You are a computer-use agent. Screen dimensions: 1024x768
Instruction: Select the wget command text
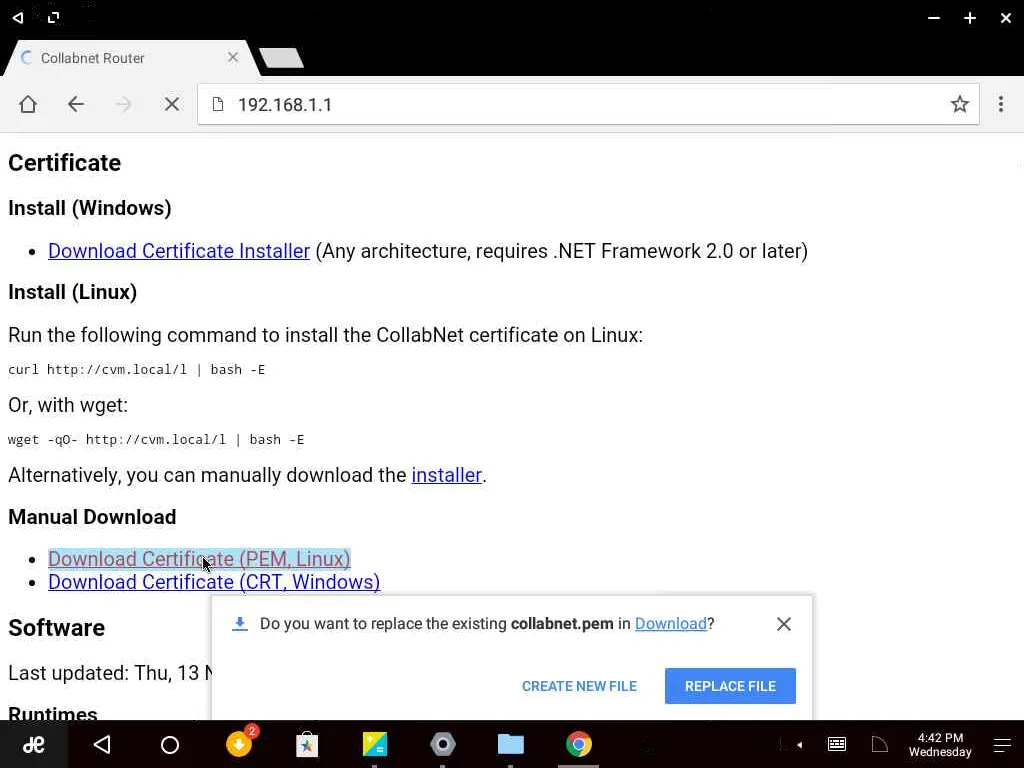pos(156,440)
